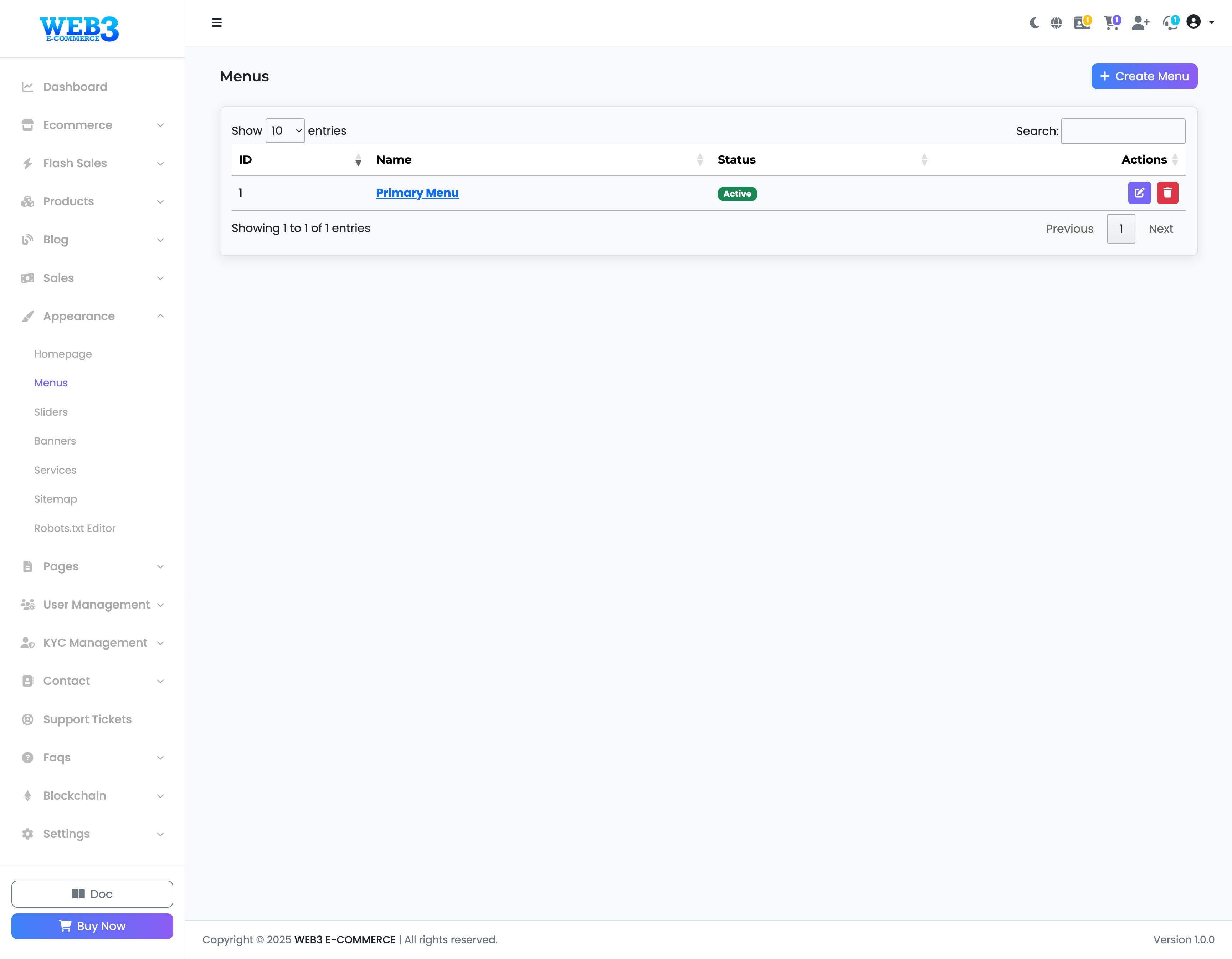Open the support headset notification icon
The image size is (1232, 959).
click(1170, 22)
